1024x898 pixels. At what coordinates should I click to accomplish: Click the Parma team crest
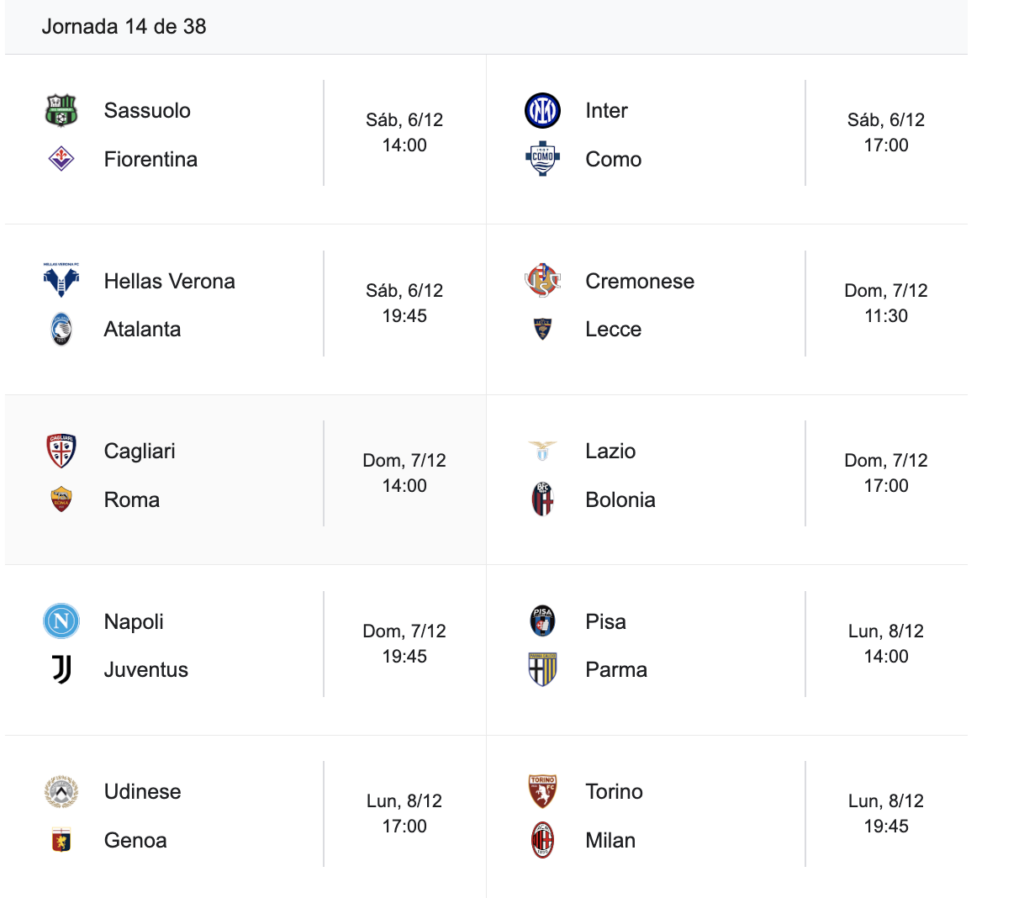[x=542, y=670]
